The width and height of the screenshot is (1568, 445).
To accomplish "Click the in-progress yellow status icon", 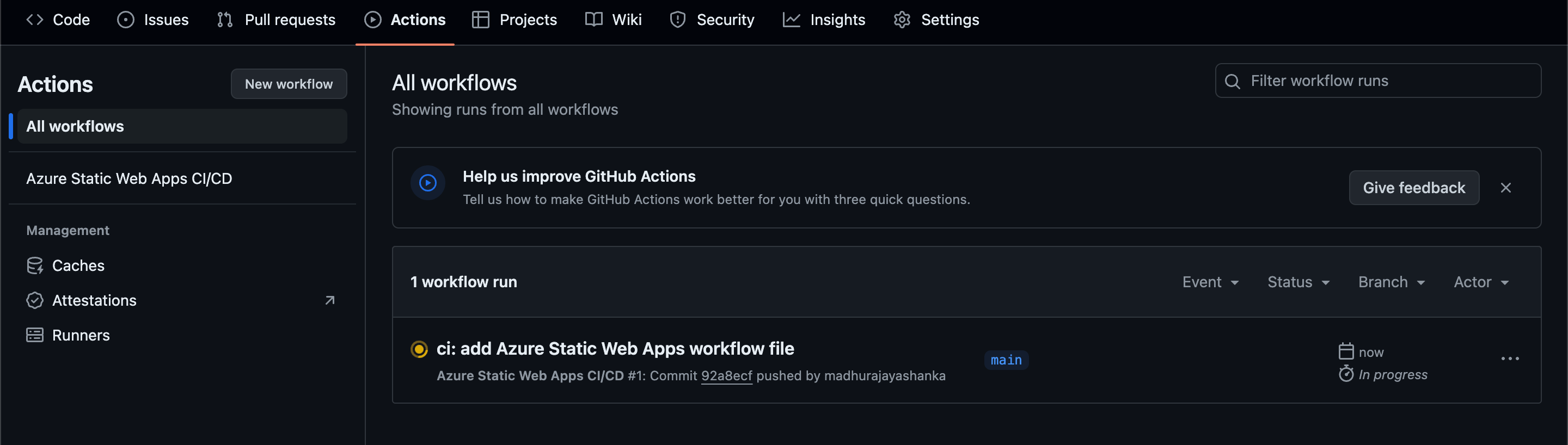I will 419,349.
